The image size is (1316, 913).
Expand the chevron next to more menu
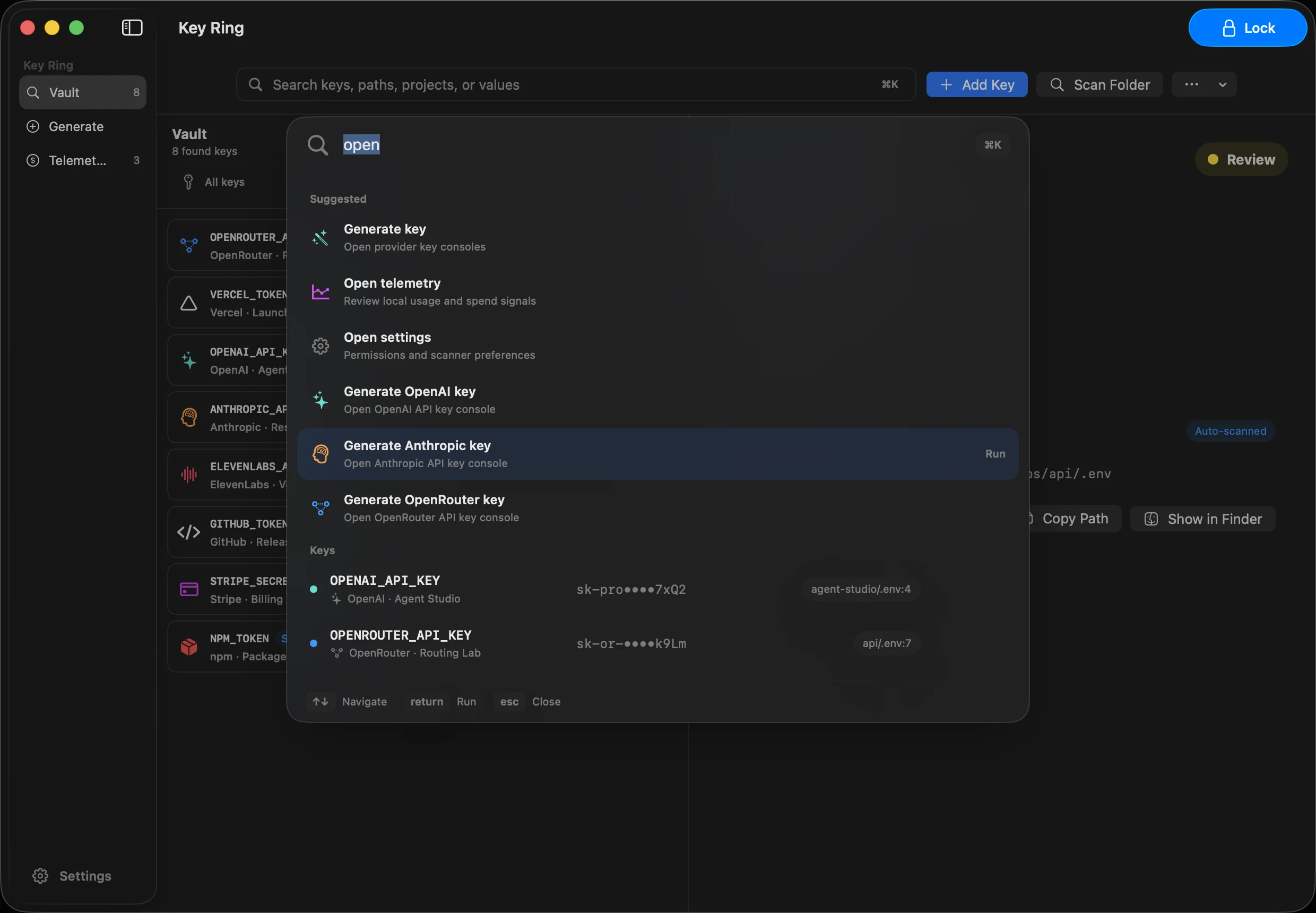(x=1222, y=84)
